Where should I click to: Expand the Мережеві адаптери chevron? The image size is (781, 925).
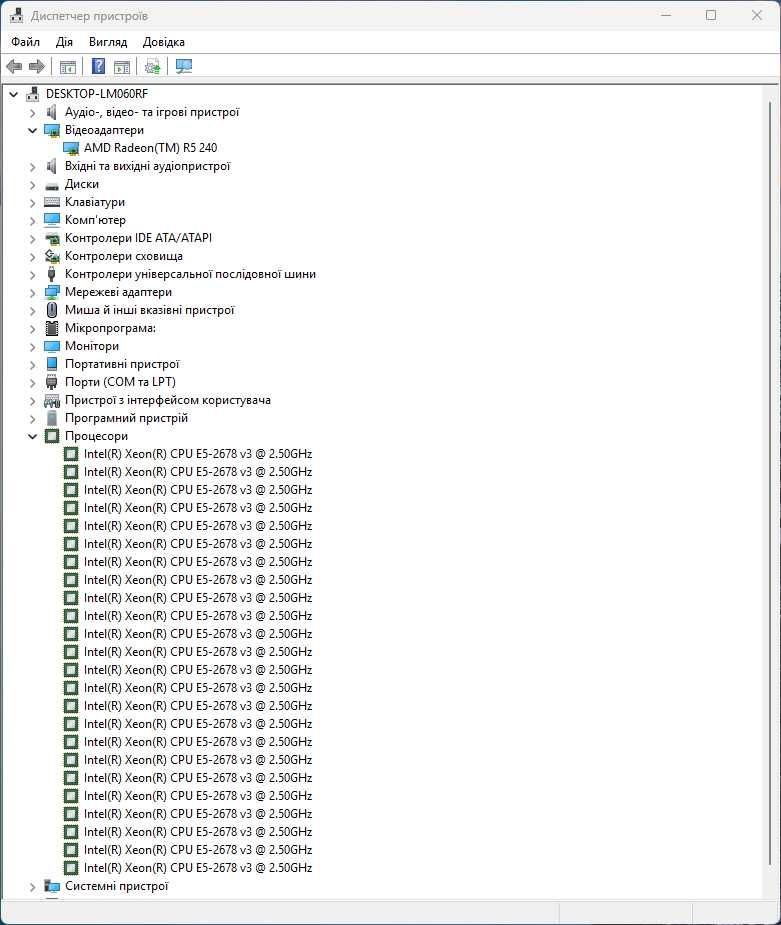pos(32,293)
